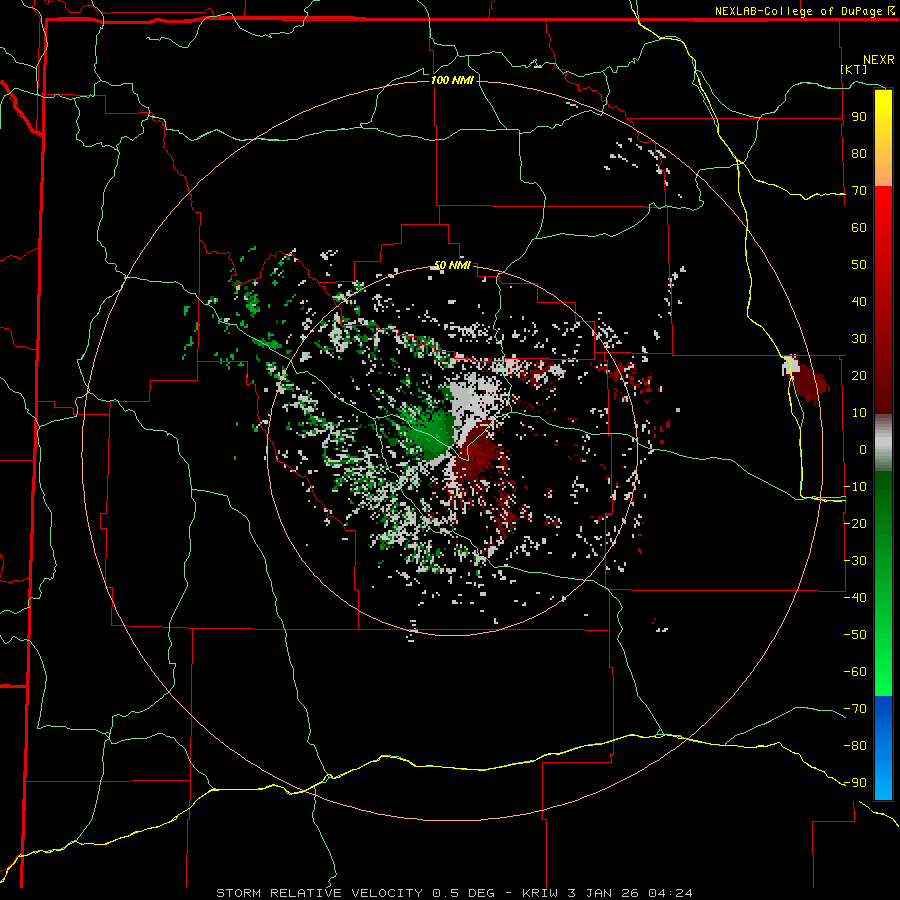Click the isolated red velocity patch at eastern edge
The height and width of the screenshot is (900, 900).
[x=809, y=382]
